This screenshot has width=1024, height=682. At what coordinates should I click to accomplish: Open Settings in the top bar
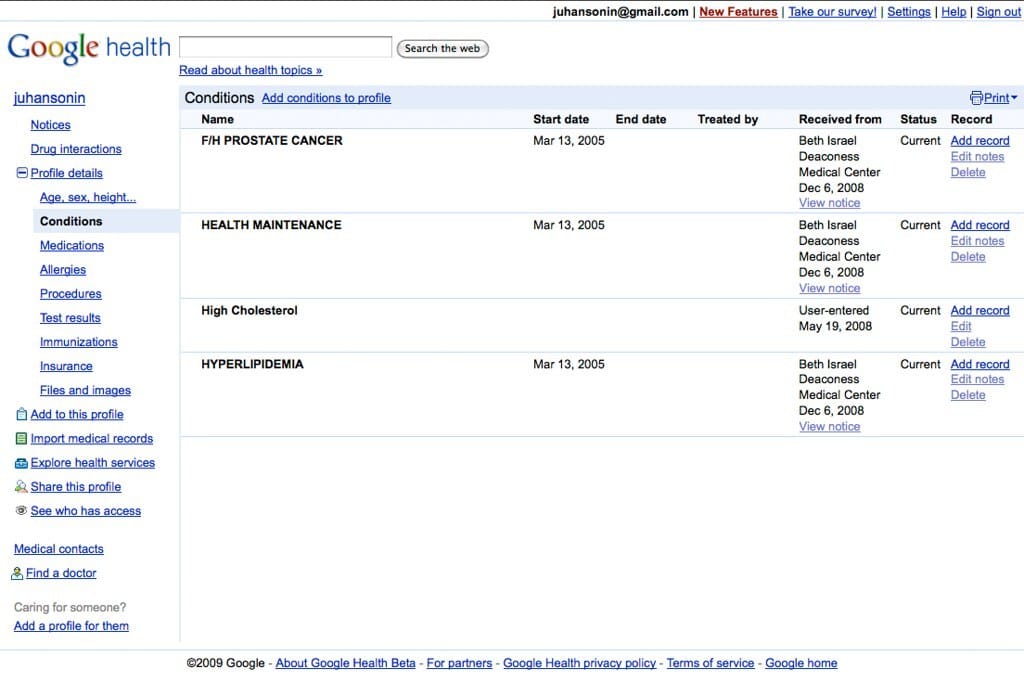pyautogui.click(x=908, y=12)
